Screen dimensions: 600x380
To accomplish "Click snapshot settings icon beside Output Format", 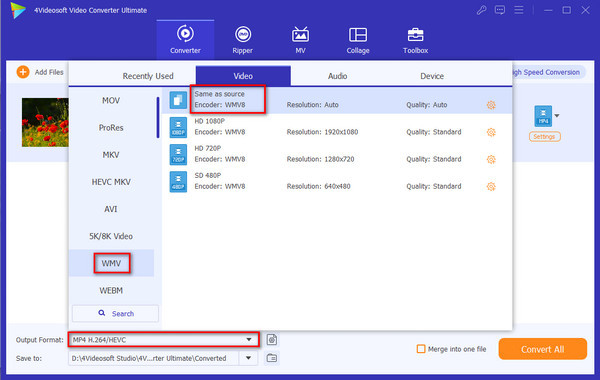I will (x=272, y=339).
